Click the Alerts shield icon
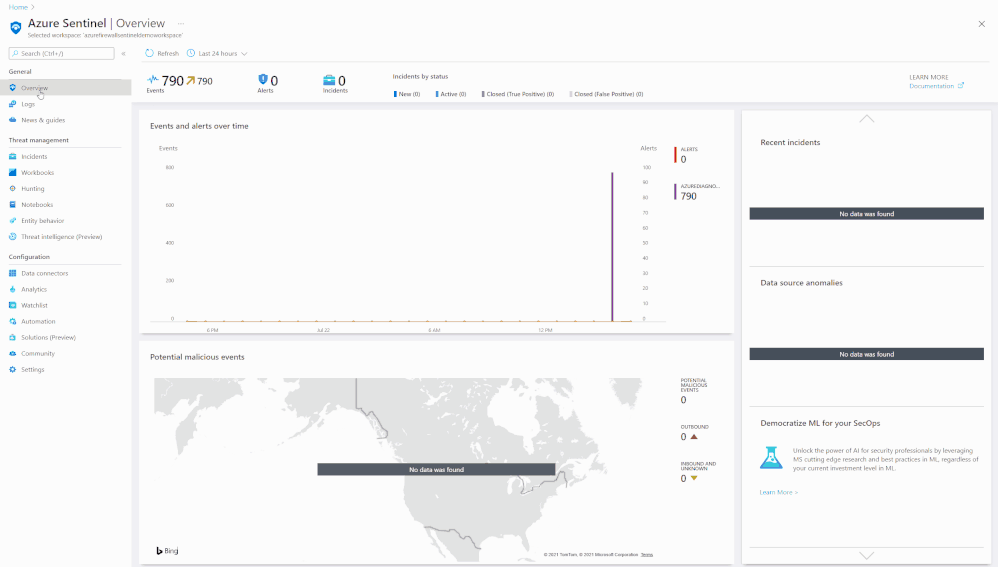The width and height of the screenshot is (998, 567). (263, 80)
